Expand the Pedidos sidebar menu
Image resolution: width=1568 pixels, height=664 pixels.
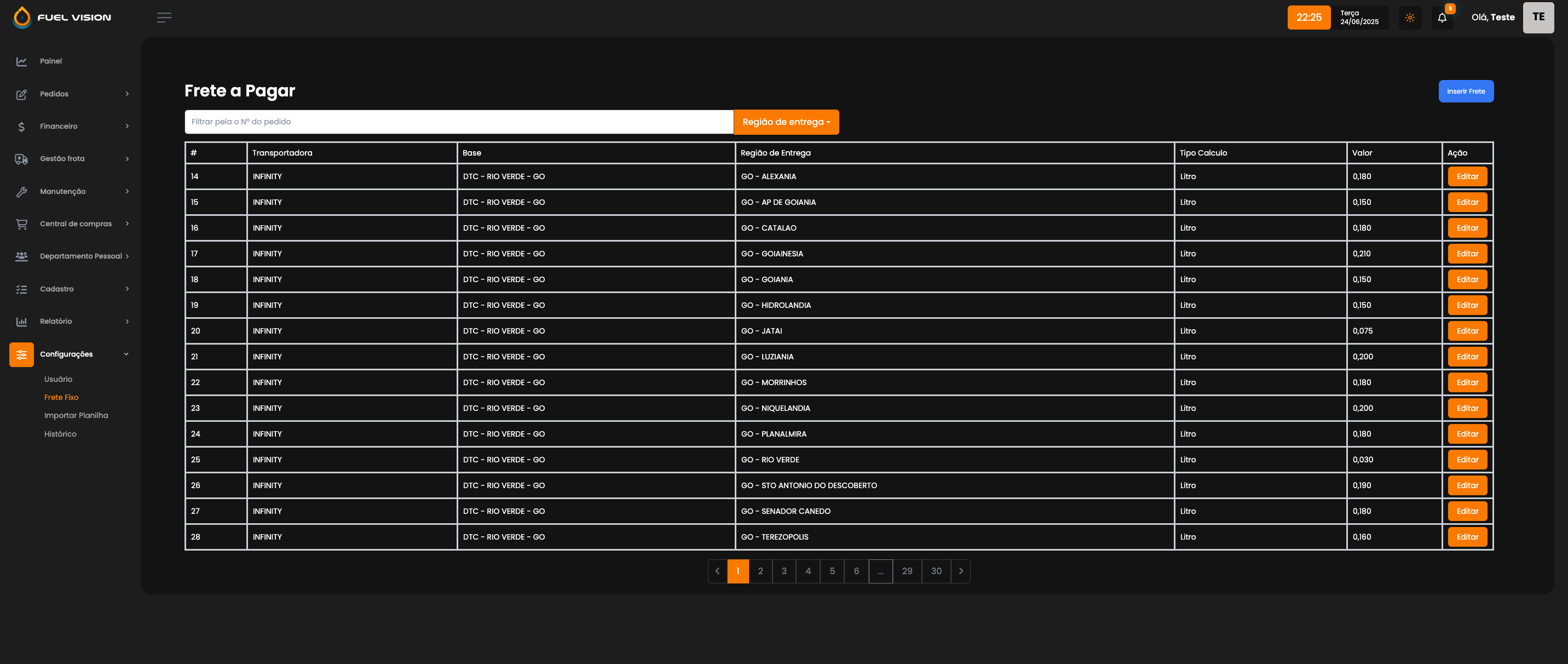coord(54,94)
